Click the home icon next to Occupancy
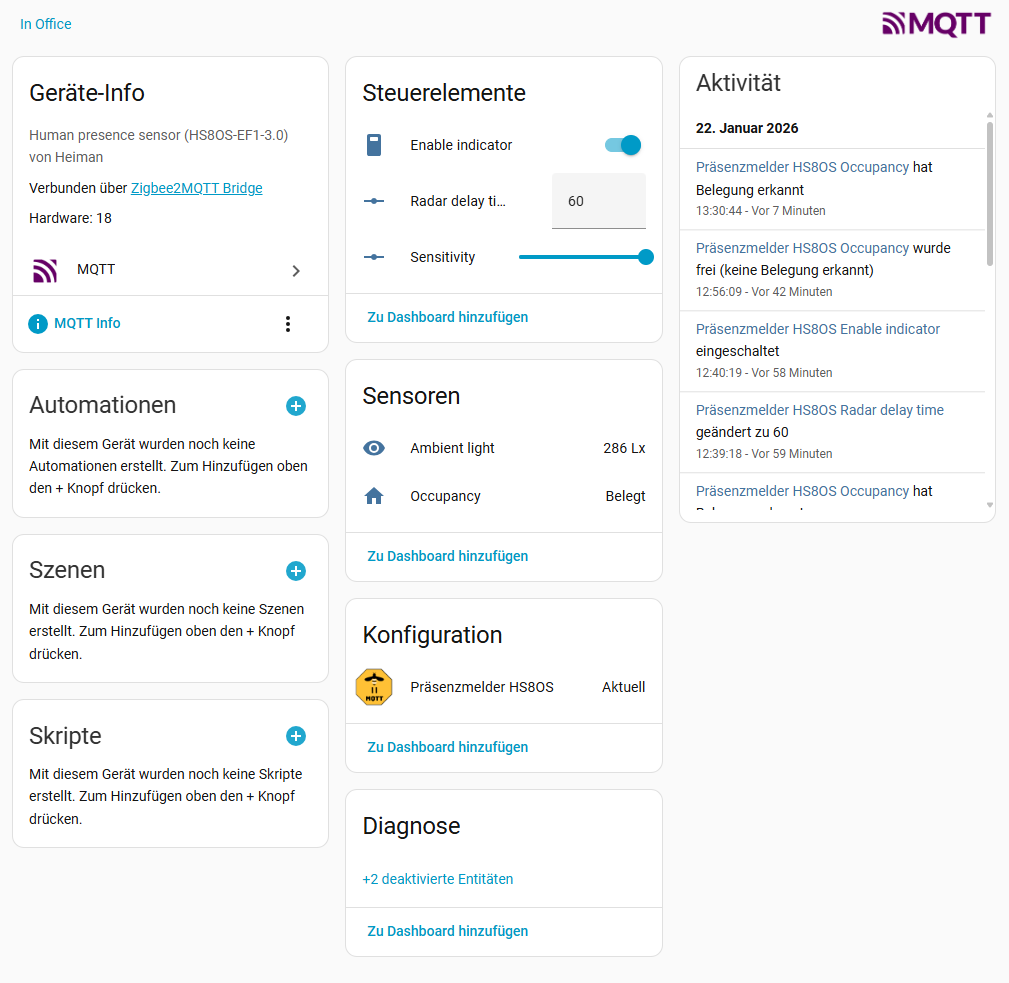 coord(374,496)
